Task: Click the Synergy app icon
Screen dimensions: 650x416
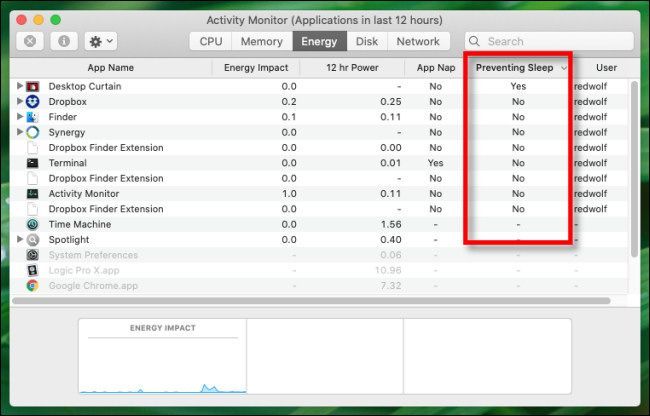Action: [32, 132]
